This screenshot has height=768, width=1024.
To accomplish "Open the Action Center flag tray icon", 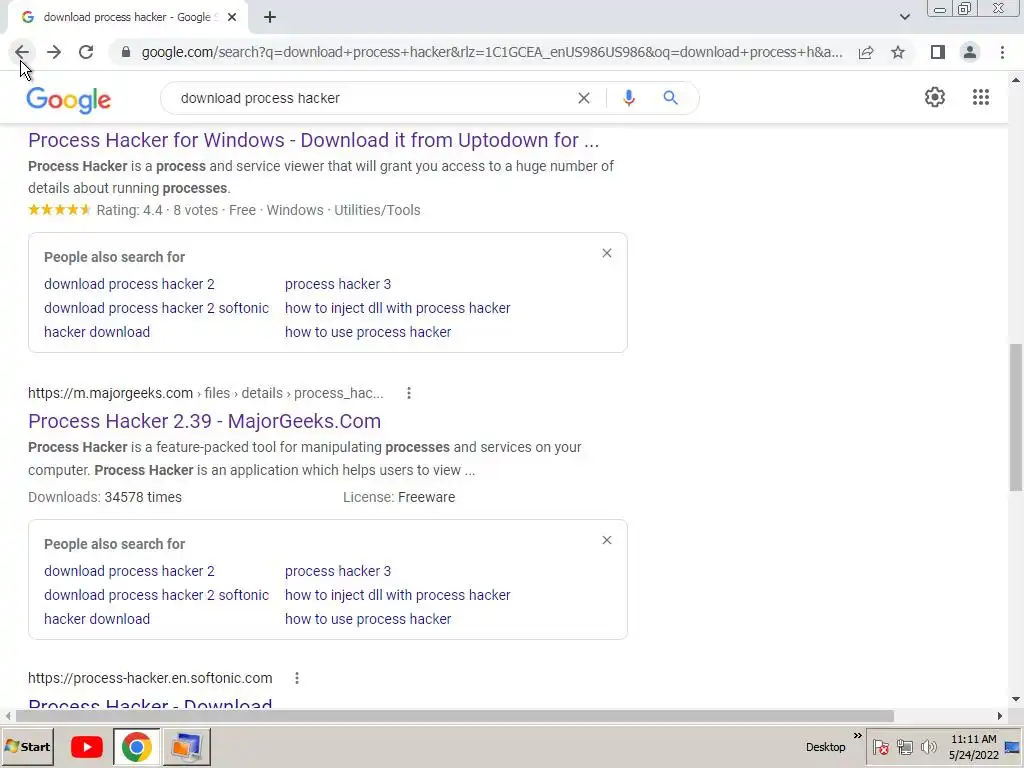I will pyautogui.click(x=880, y=747).
